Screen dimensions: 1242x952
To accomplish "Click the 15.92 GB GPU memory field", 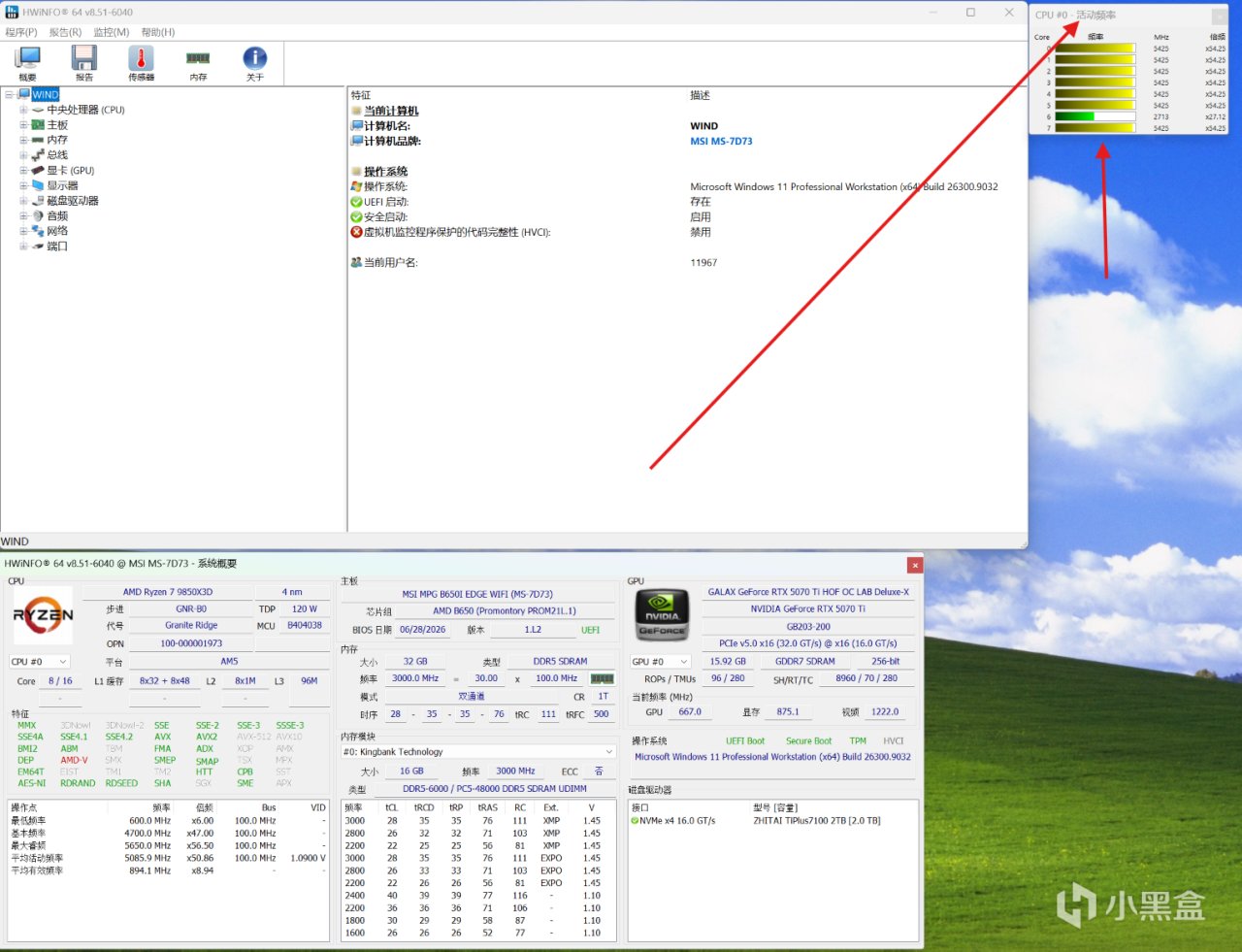I will [728, 662].
